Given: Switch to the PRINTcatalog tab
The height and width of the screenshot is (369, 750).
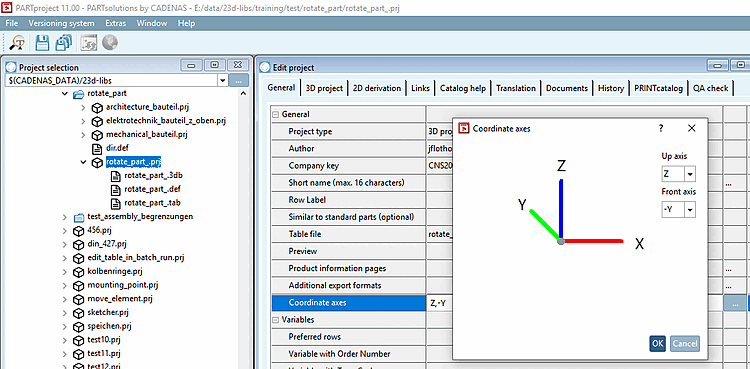Looking at the screenshot, I should tap(658, 88).
